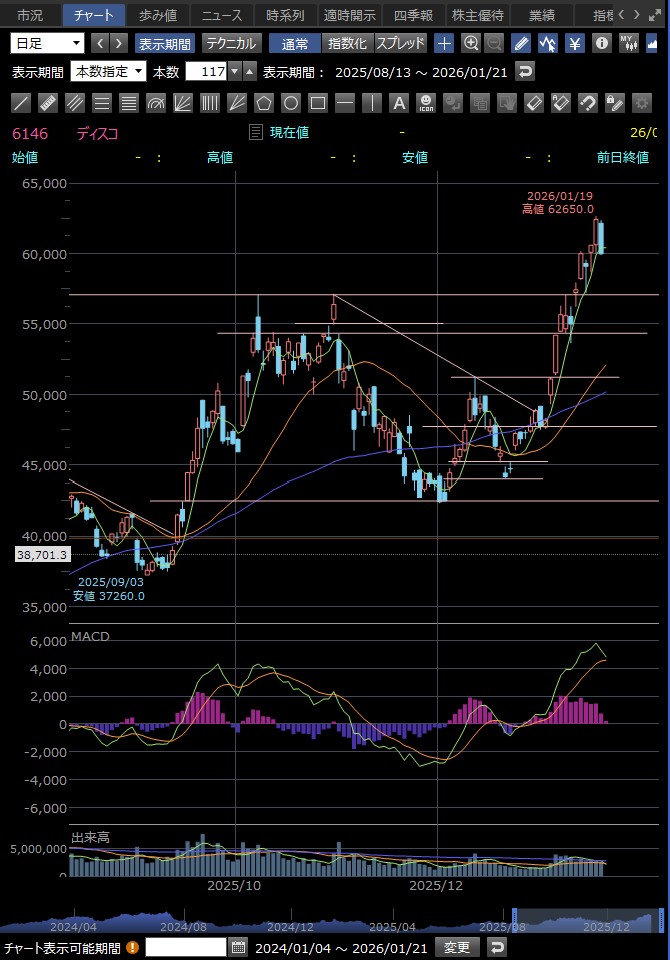Viewport: 670px width, 960px height.
Task: Open the calendar date picker icon
Action: point(238,947)
